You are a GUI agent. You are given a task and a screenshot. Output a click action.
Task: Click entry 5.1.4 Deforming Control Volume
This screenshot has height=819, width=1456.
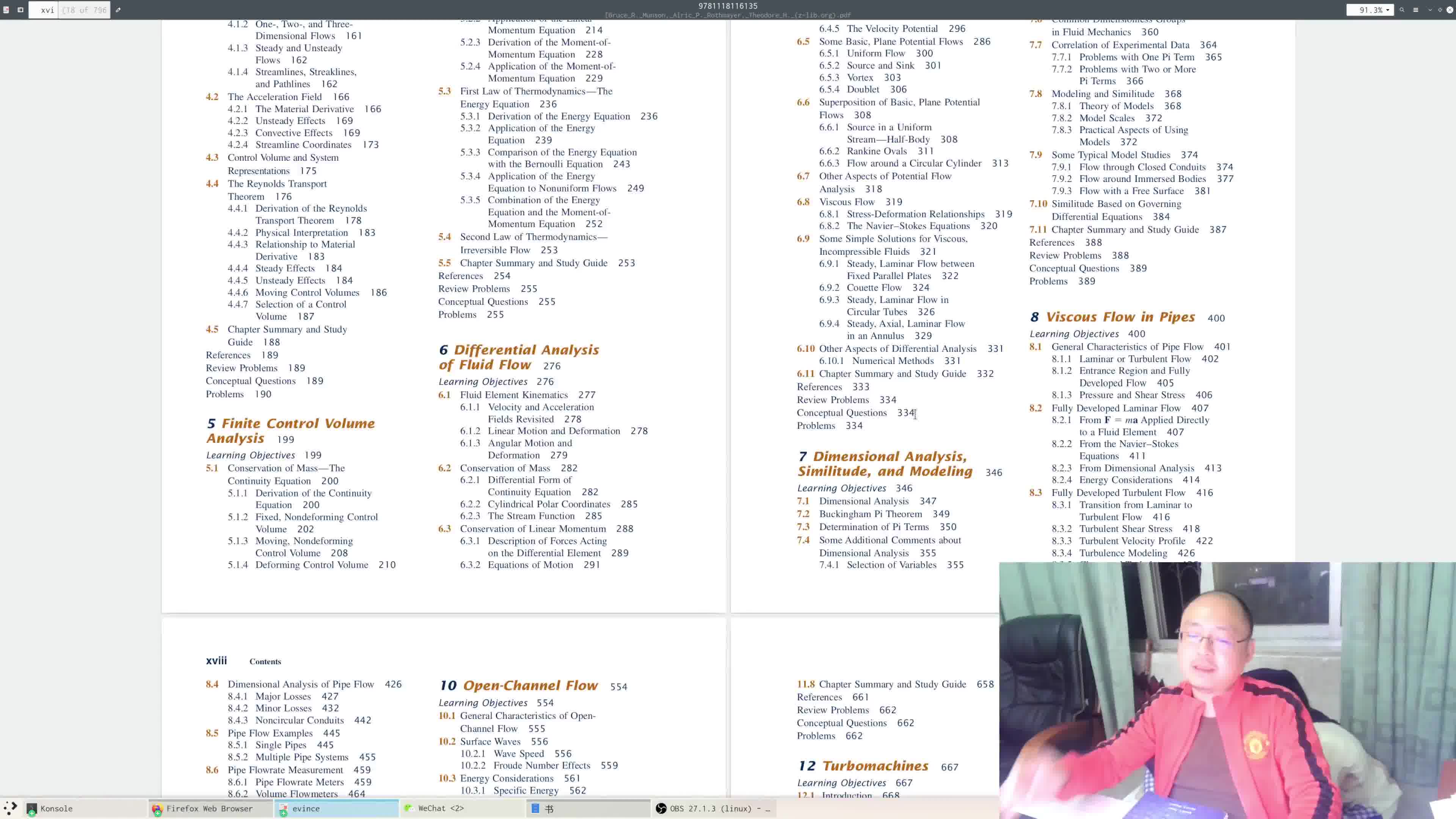(x=311, y=565)
